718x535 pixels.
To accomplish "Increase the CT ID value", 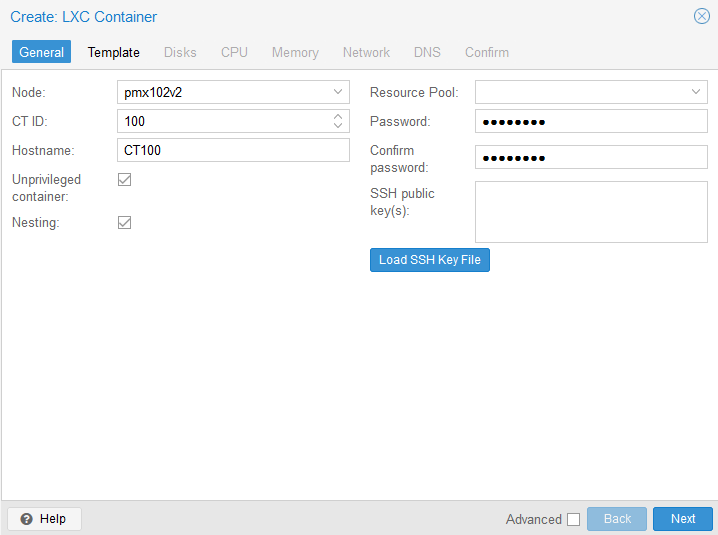I will [338, 116].
